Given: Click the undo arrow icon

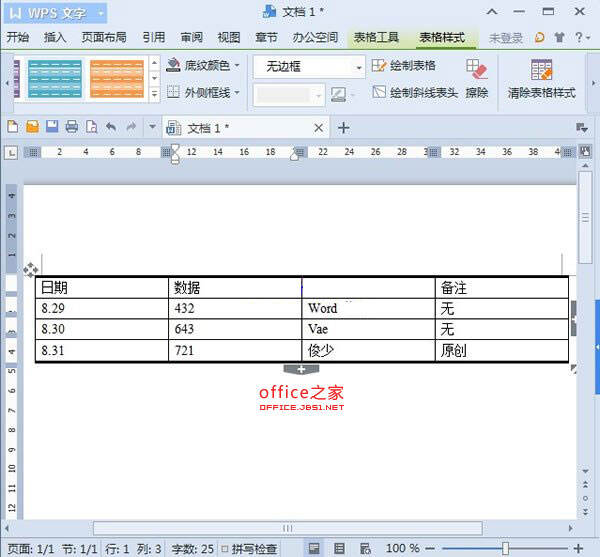Looking at the screenshot, I should pyautogui.click(x=110, y=127).
